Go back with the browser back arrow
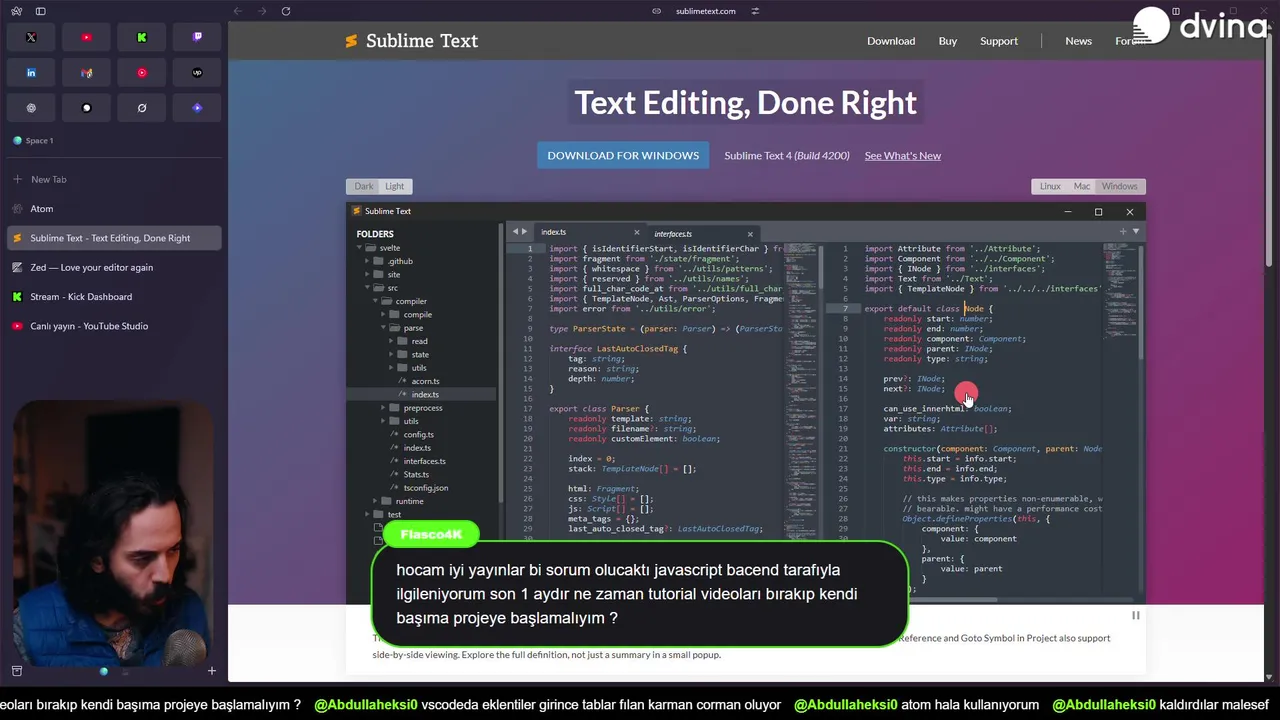The image size is (1280, 720). (237, 11)
